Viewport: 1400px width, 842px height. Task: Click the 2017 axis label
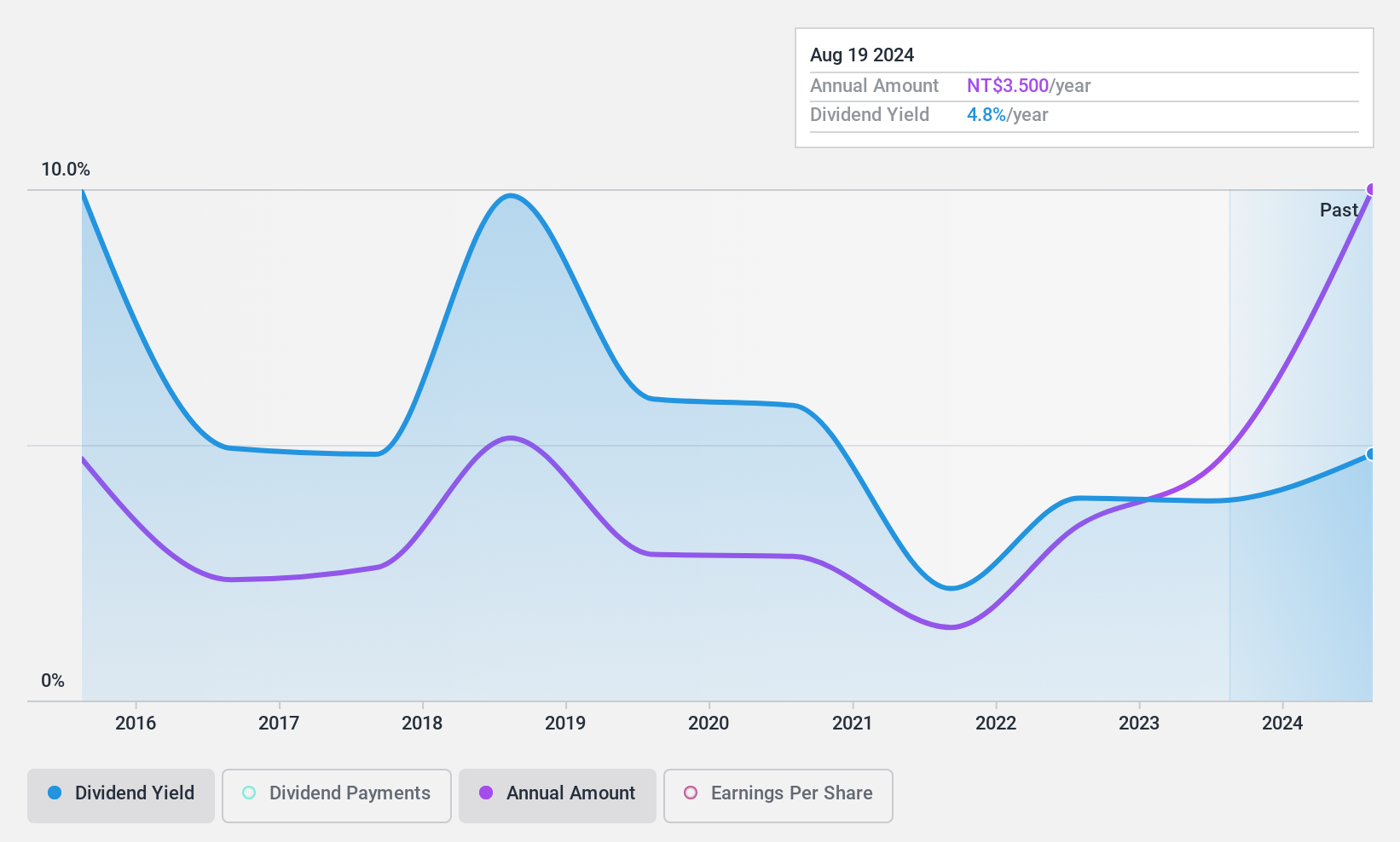[x=279, y=724]
